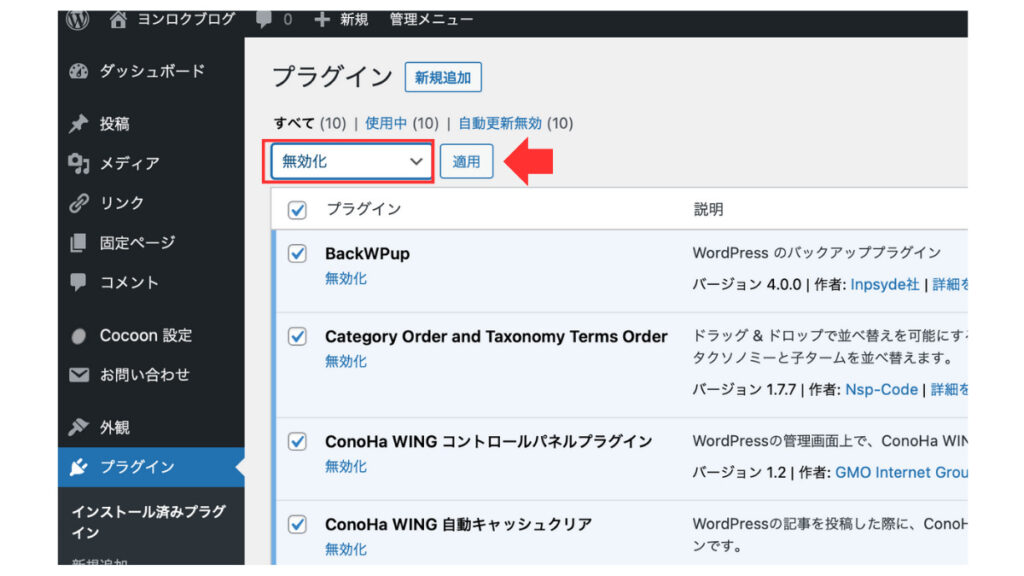Open the bulk action dropdown showing 無効化
This screenshot has height=576, width=1024.
click(350, 161)
